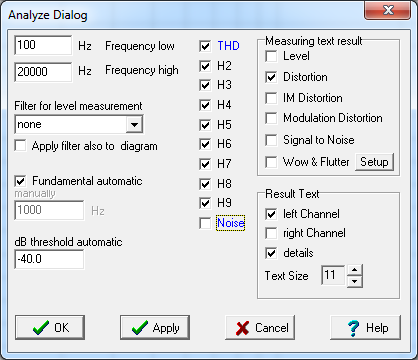Disable the H5 harmonic checkbox
The height and width of the screenshot is (360, 418).
205,125
